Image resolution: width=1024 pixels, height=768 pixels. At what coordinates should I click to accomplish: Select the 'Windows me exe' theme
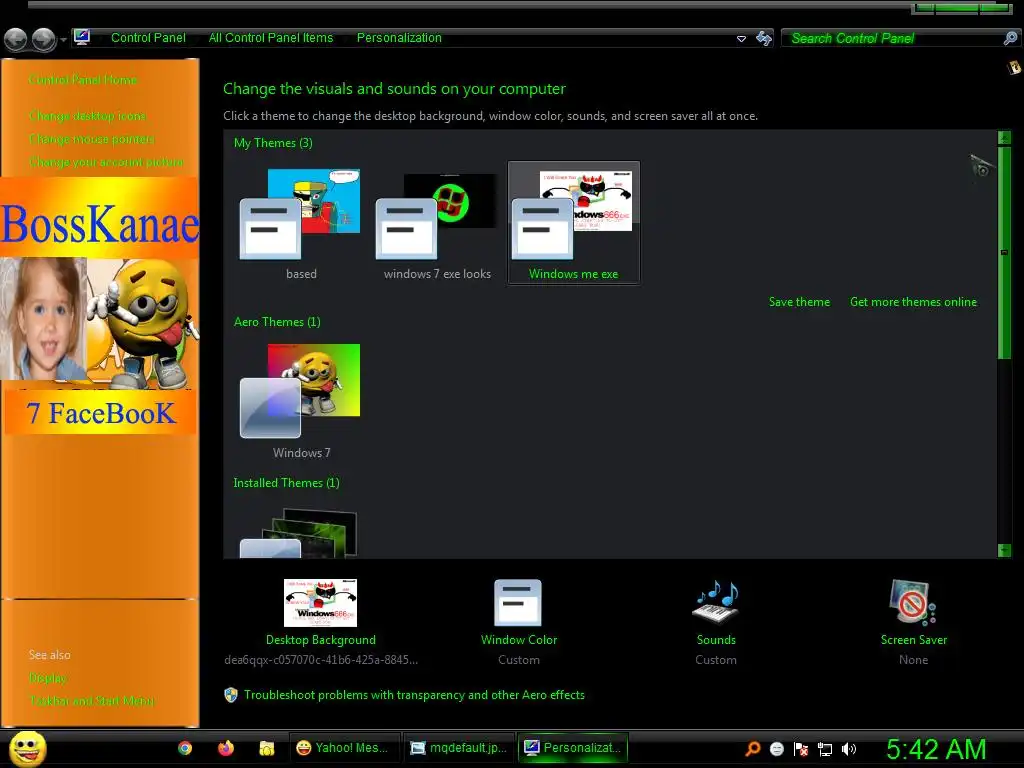573,223
